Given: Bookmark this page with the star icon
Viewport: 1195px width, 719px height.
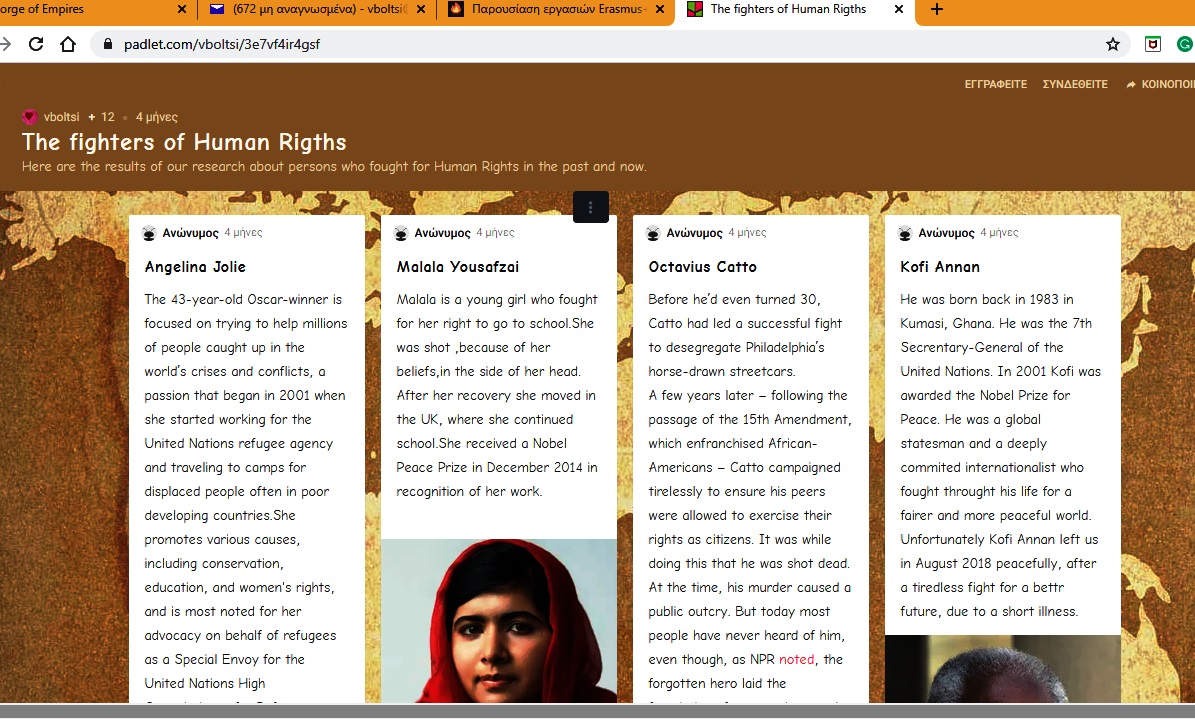Looking at the screenshot, I should click(1113, 44).
